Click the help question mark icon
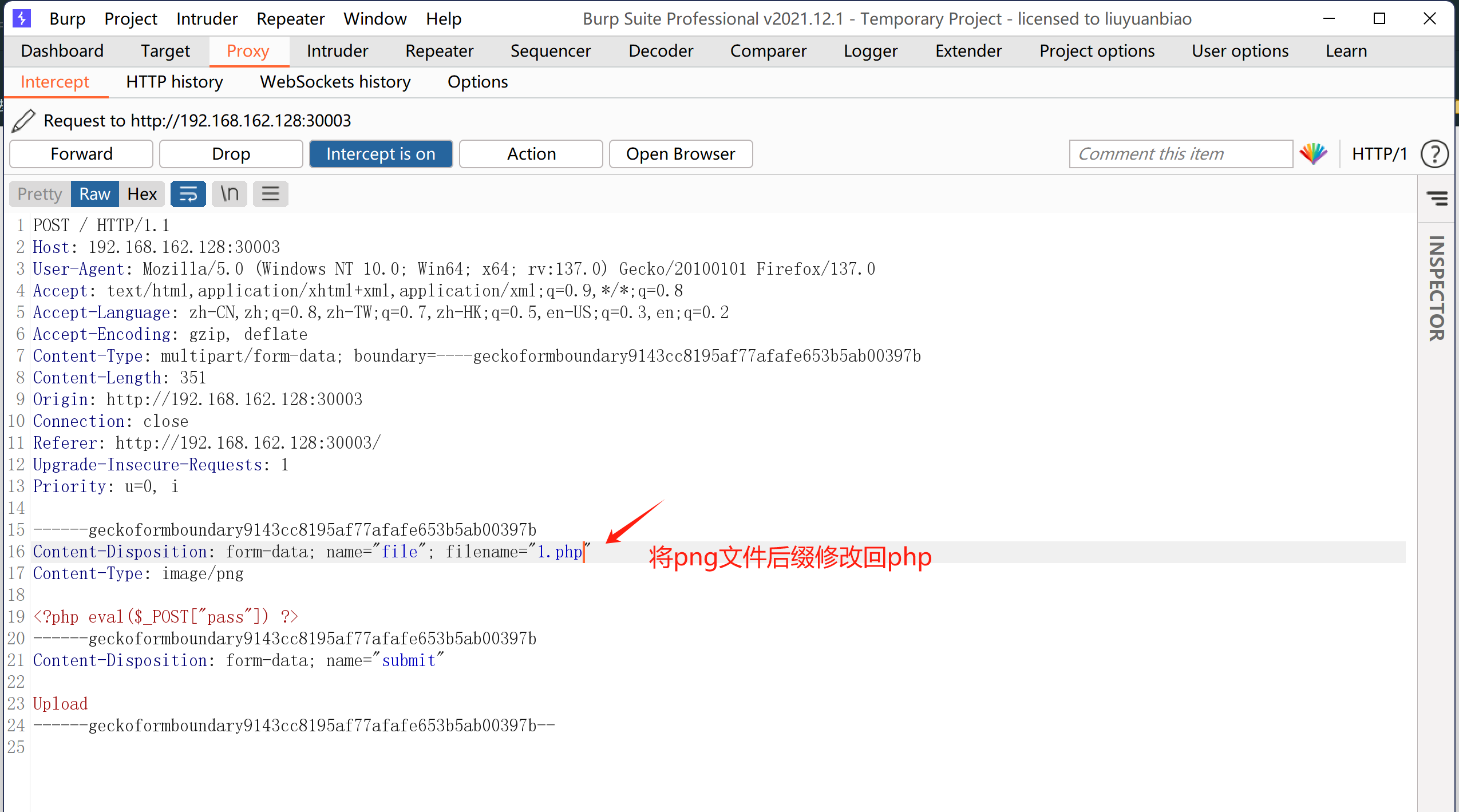 click(x=1434, y=154)
